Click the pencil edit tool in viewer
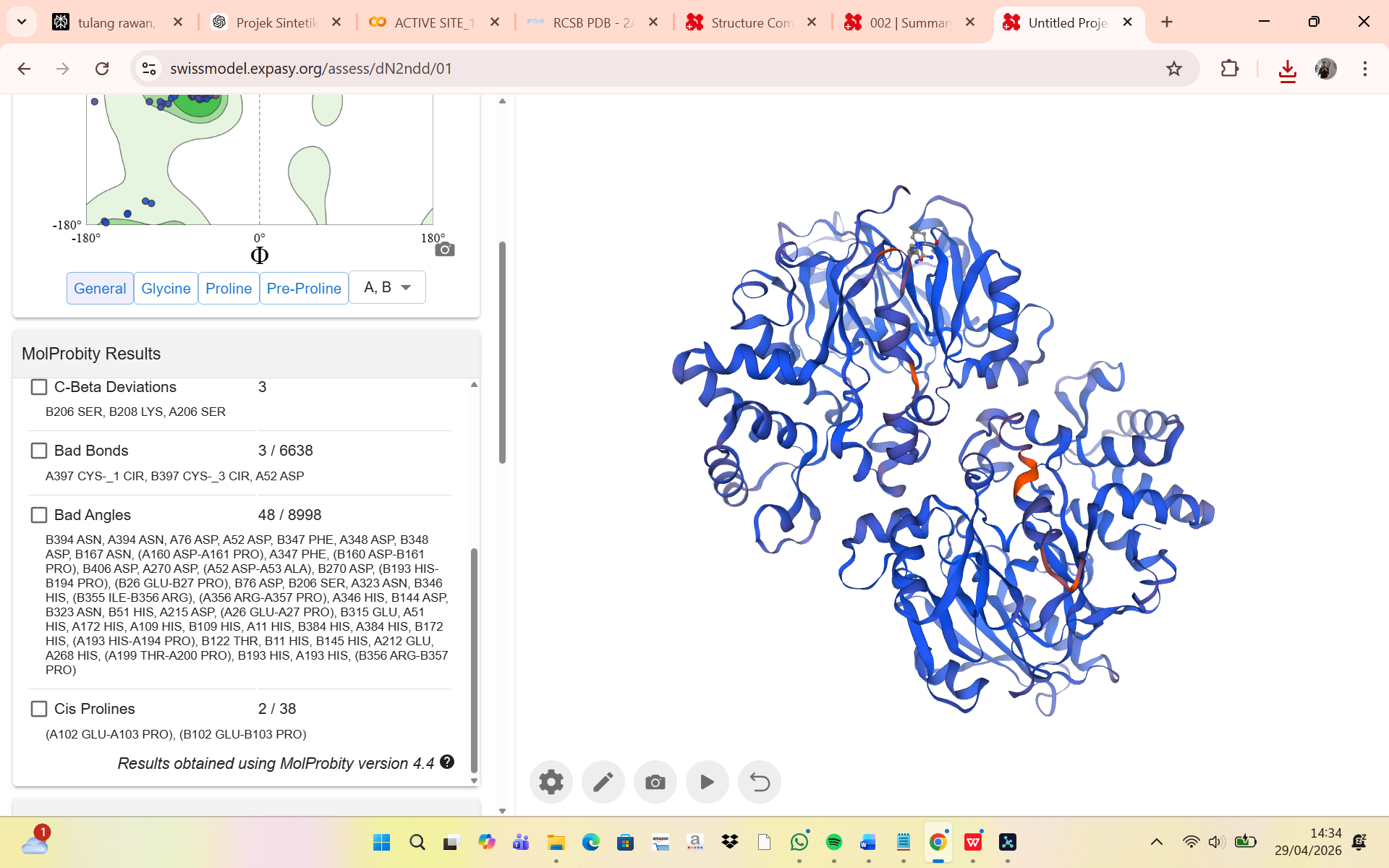1389x868 pixels. 603,782
